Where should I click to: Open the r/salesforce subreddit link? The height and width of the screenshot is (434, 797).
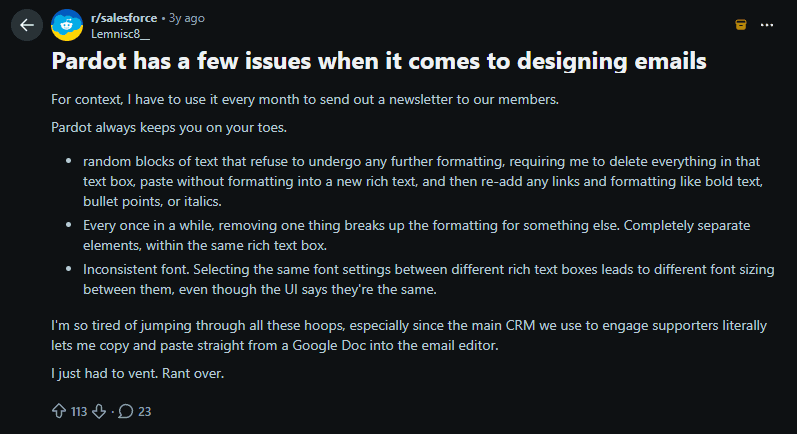[124, 18]
